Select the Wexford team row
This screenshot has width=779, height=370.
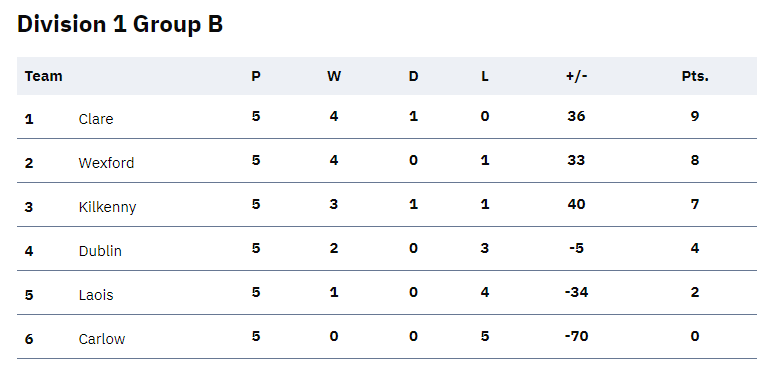point(387,161)
